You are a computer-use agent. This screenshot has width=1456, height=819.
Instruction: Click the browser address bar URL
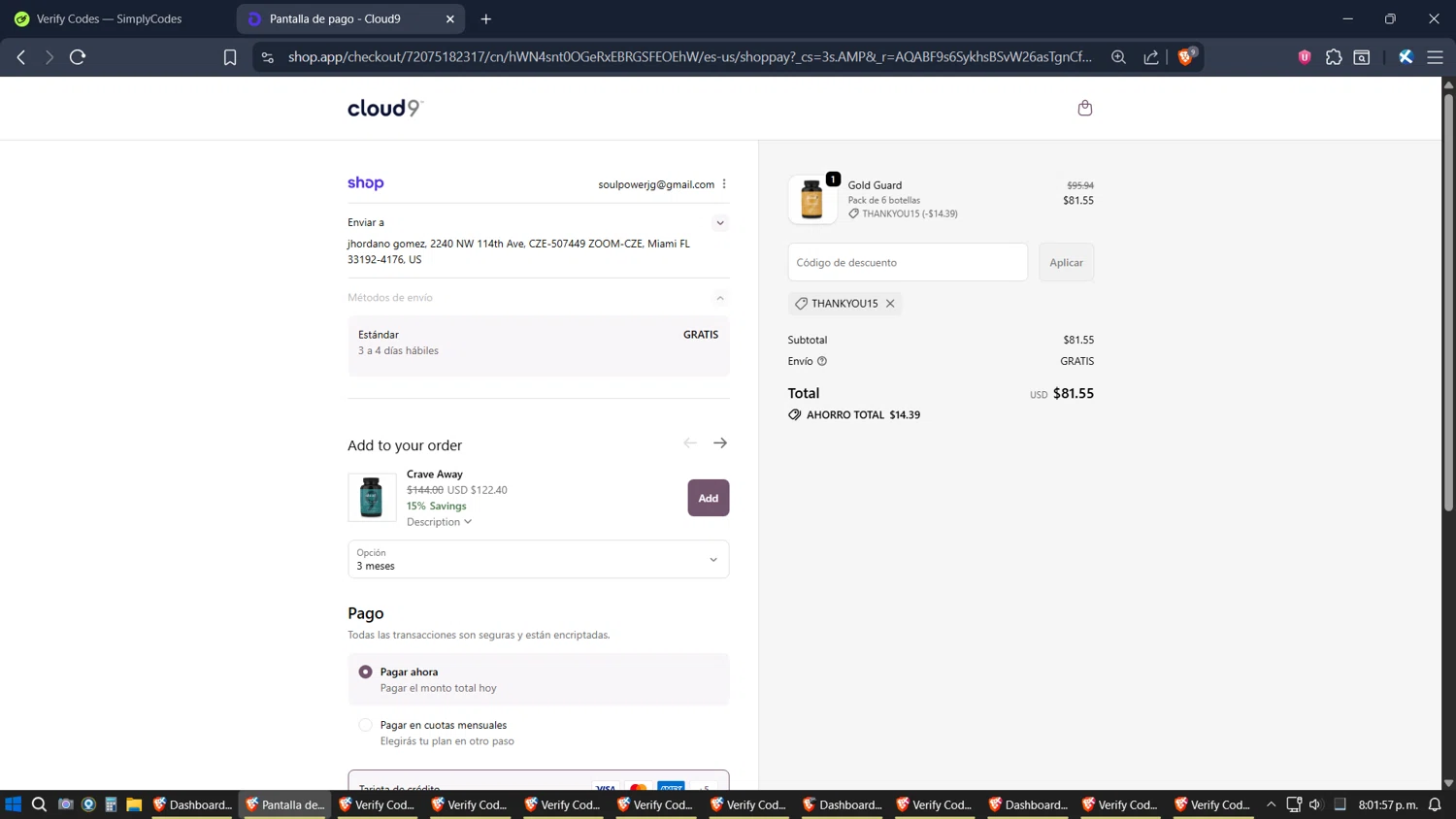click(x=689, y=57)
